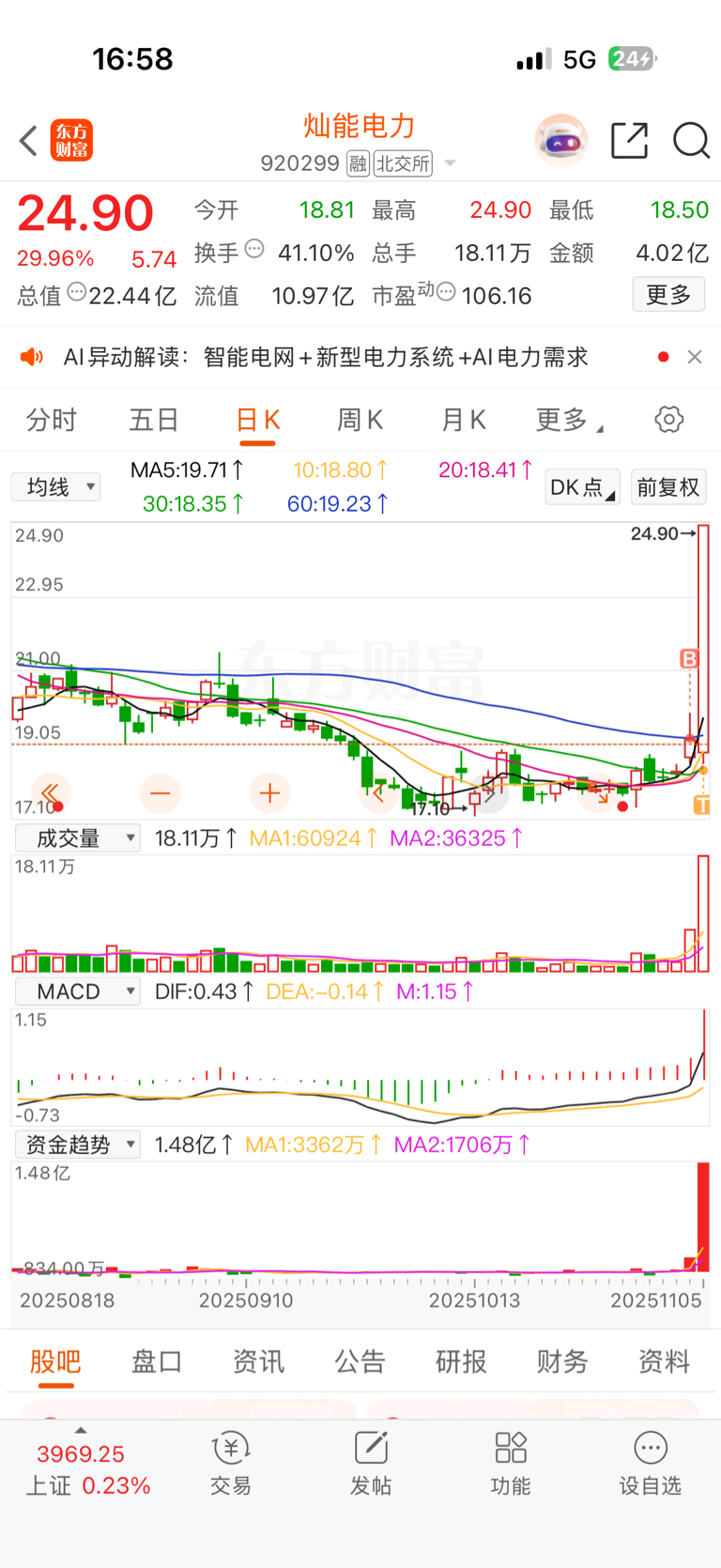Image resolution: width=721 pixels, height=1568 pixels.
Task: Tap the back arrow icon
Action: (28, 141)
